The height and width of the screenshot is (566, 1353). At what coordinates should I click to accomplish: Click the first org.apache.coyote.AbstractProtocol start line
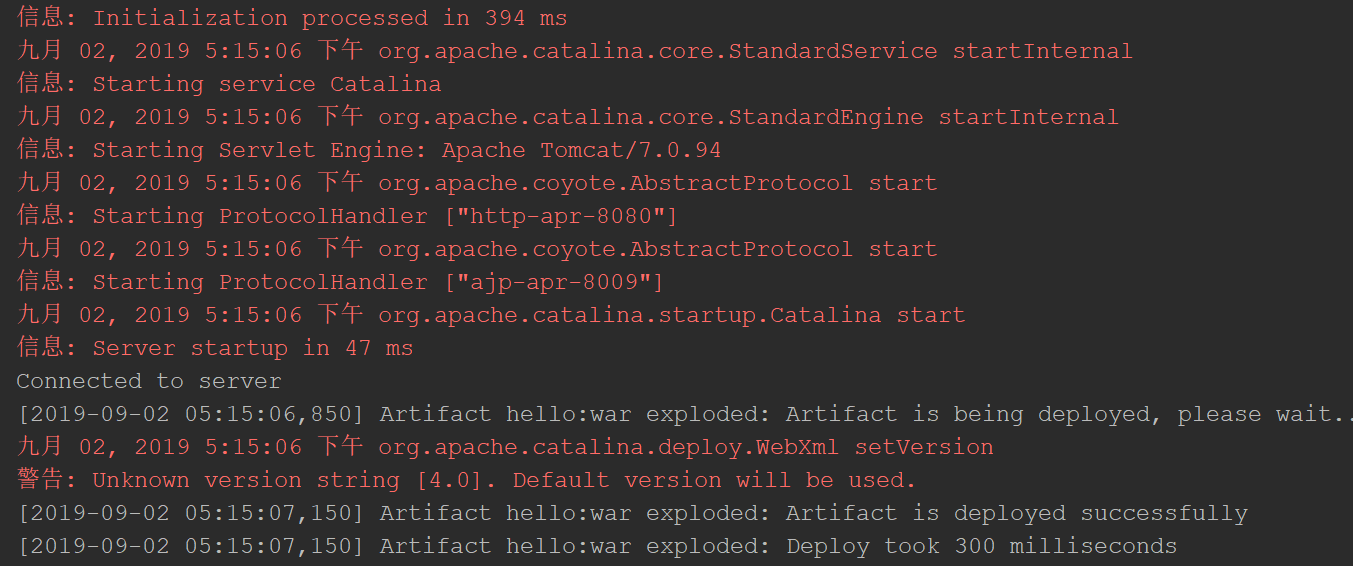[477, 183]
